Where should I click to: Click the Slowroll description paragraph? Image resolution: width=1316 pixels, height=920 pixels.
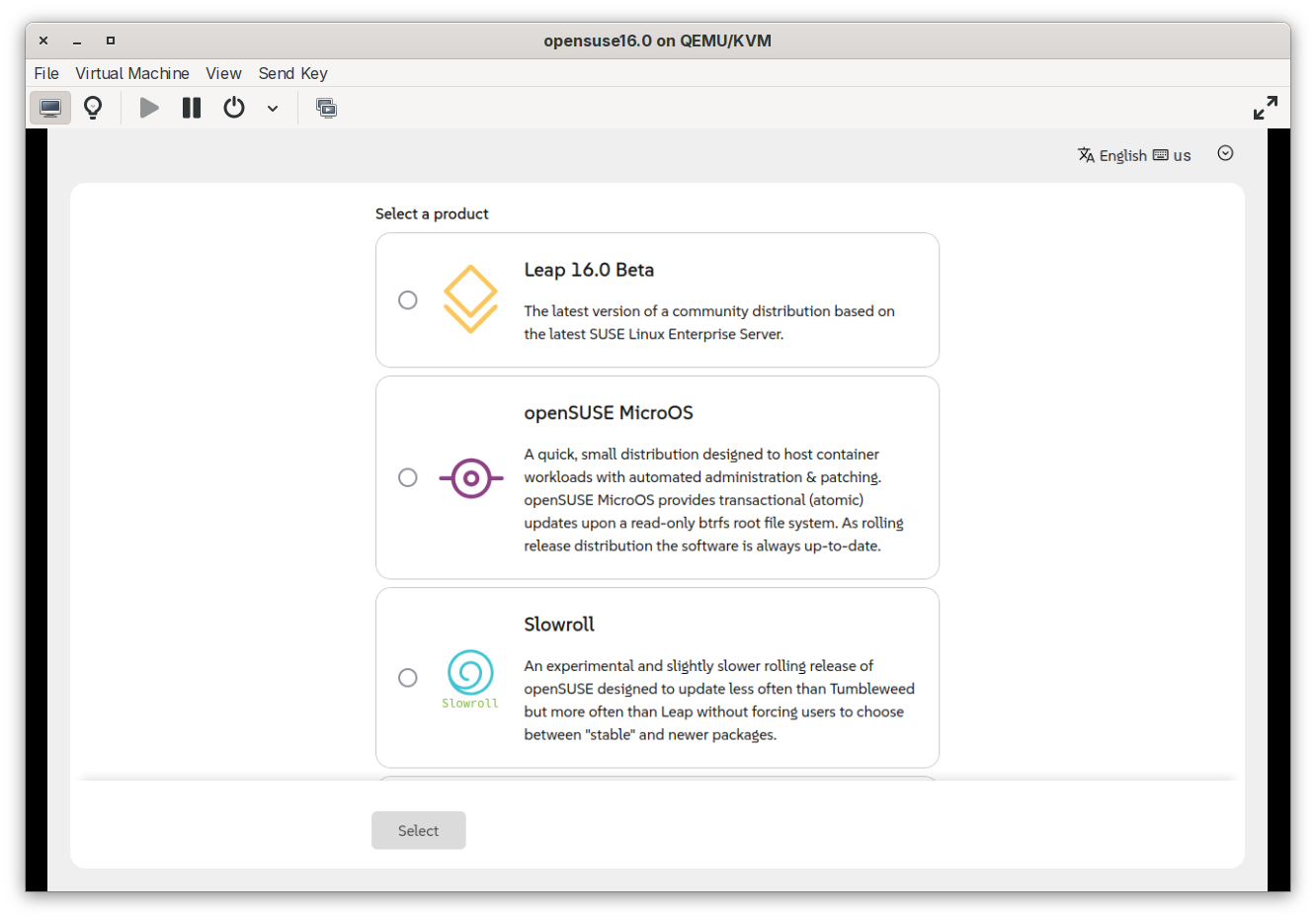719,701
